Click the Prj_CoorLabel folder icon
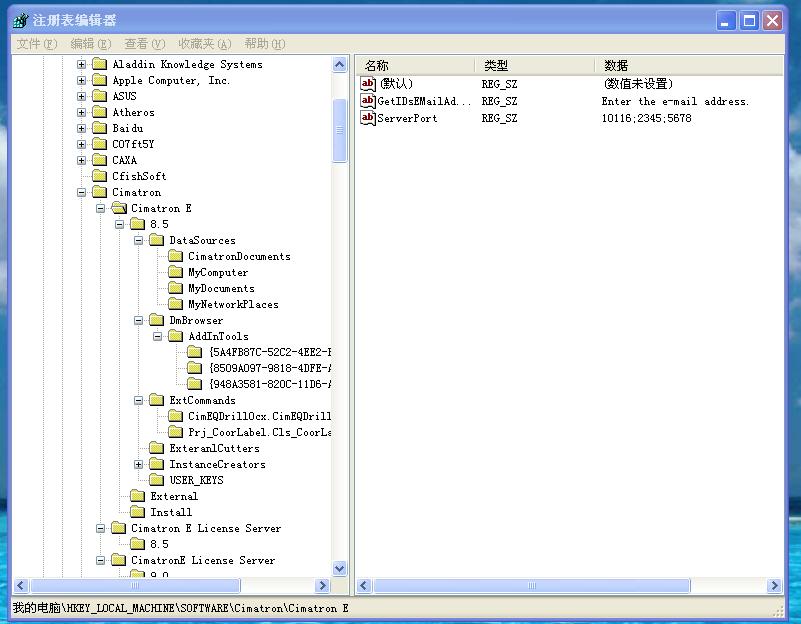The width and height of the screenshot is (801, 624). (176, 432)
